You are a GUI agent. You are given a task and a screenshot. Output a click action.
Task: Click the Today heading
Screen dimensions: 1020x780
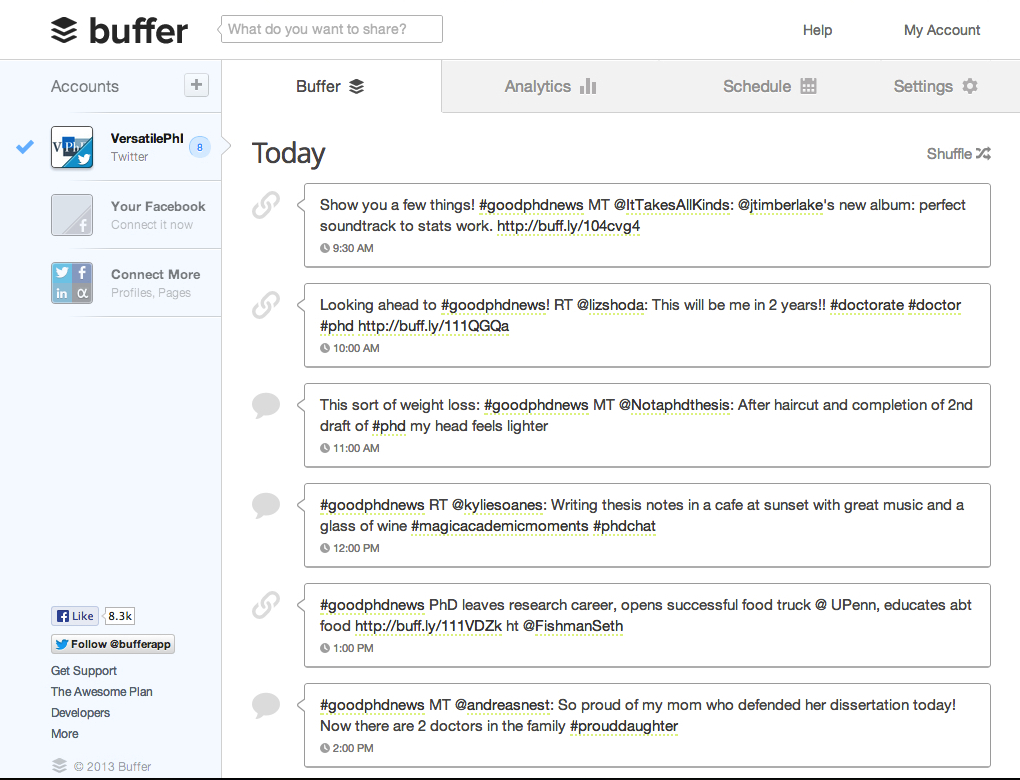click(x=288, y=154)
